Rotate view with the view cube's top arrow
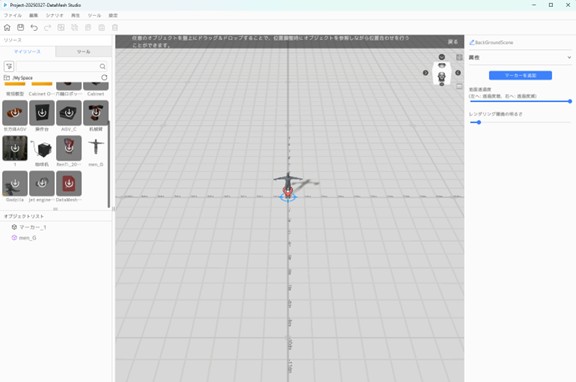The image size is (576, 382). (x=442, y=57)
